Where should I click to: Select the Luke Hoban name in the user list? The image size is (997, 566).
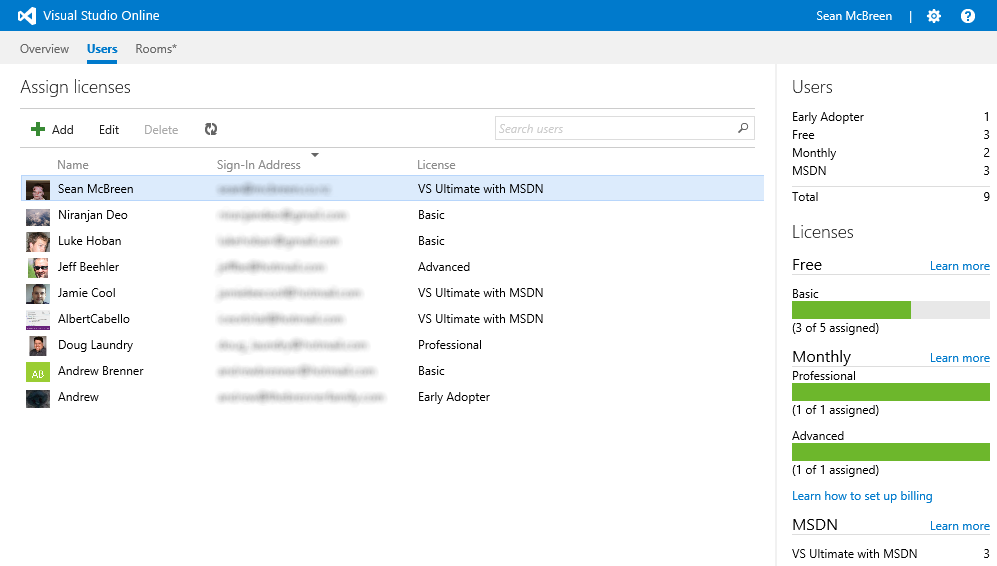tap(89, 241)
